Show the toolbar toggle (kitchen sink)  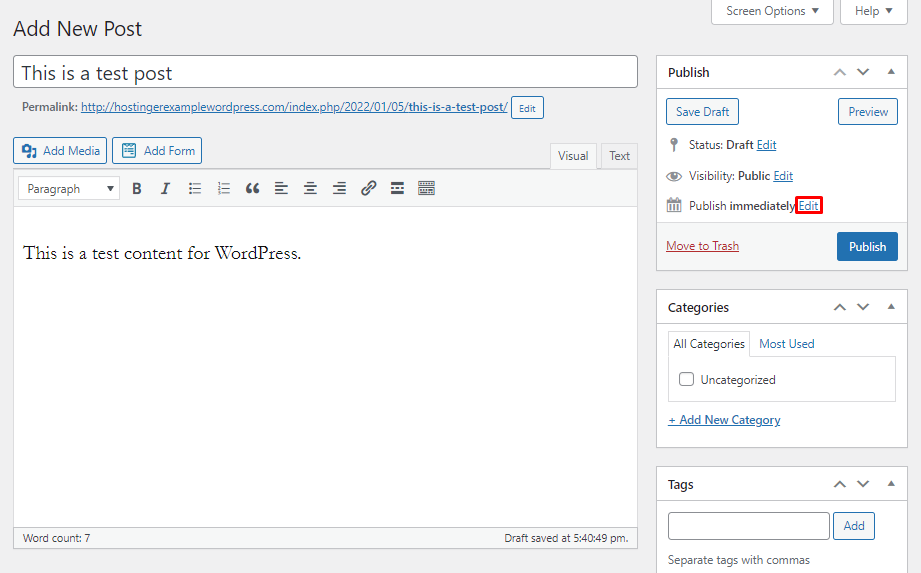tap(426, 188)
